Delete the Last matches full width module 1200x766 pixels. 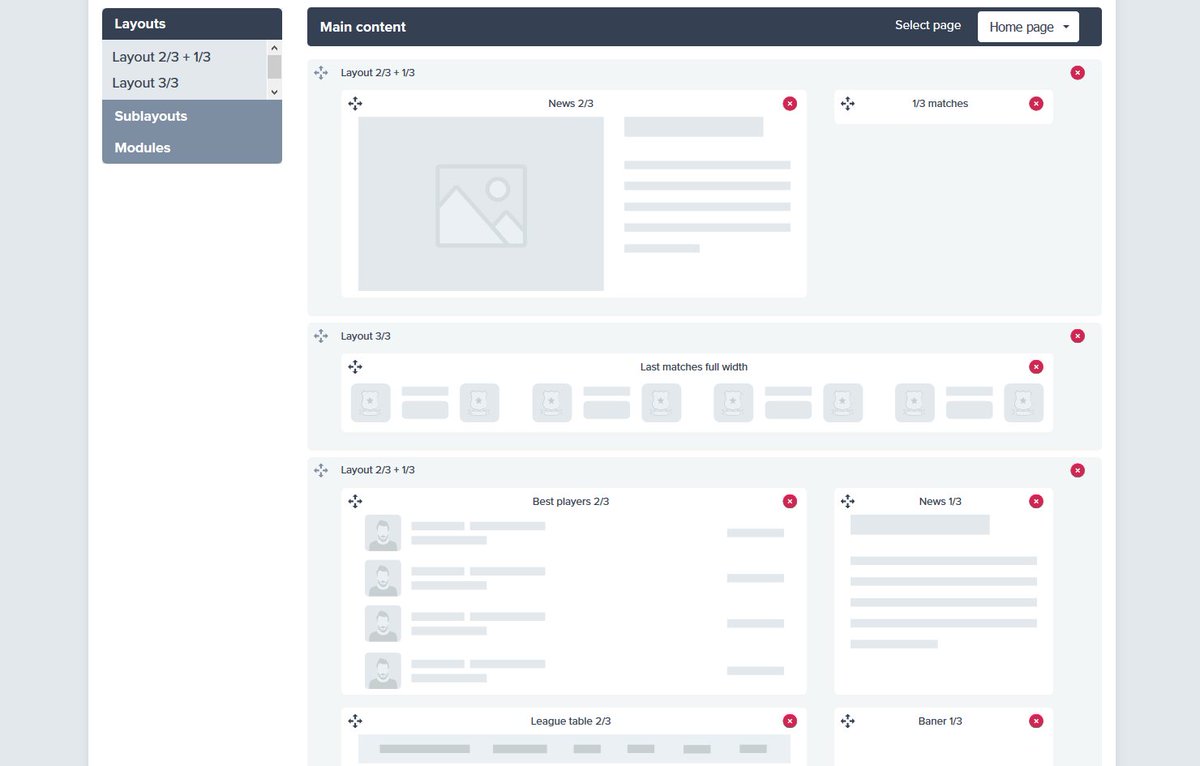tap(1036, 367)
